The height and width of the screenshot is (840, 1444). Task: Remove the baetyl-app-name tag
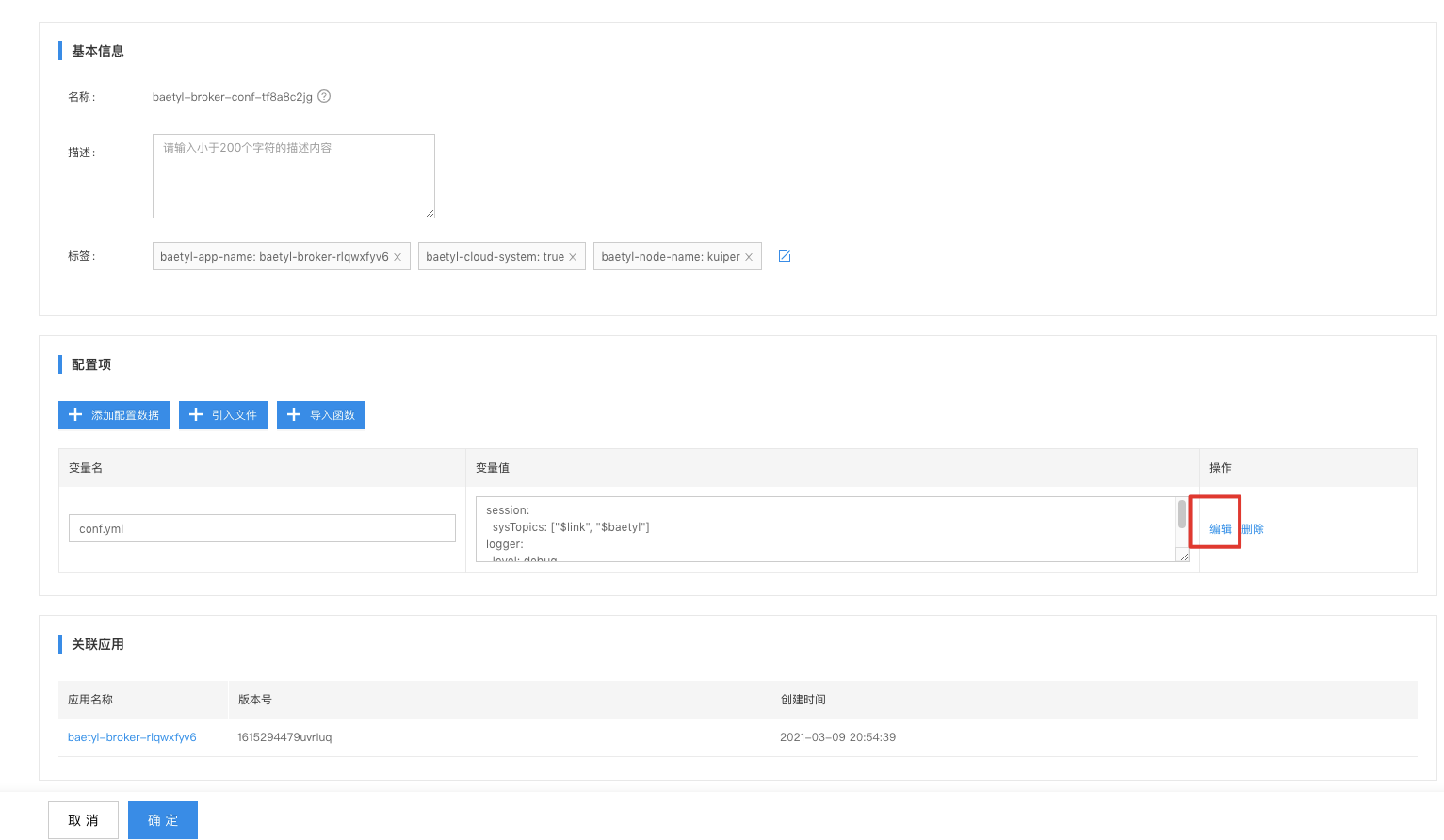point(398,257)
